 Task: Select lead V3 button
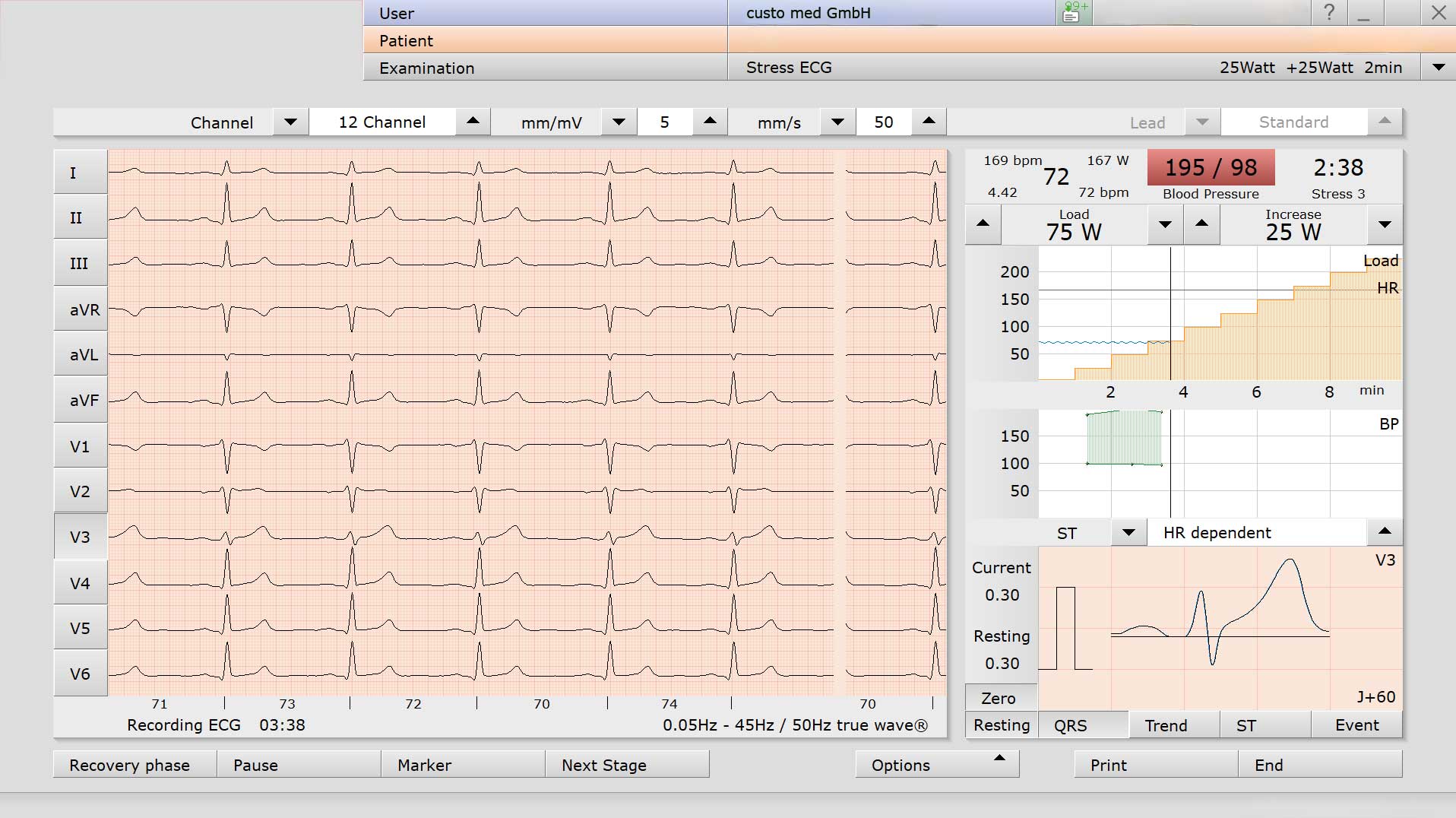(x=80, y=537)
